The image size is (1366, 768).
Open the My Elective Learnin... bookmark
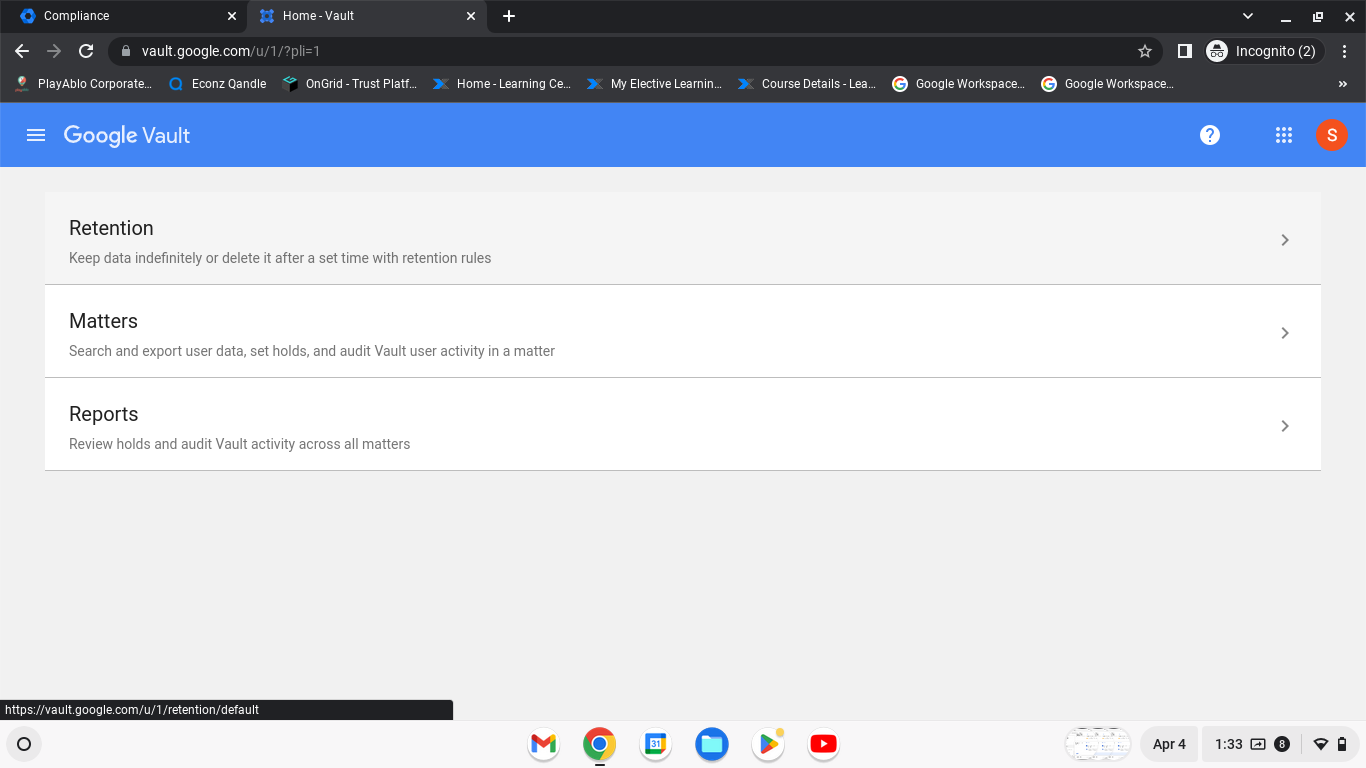(655, 84)
